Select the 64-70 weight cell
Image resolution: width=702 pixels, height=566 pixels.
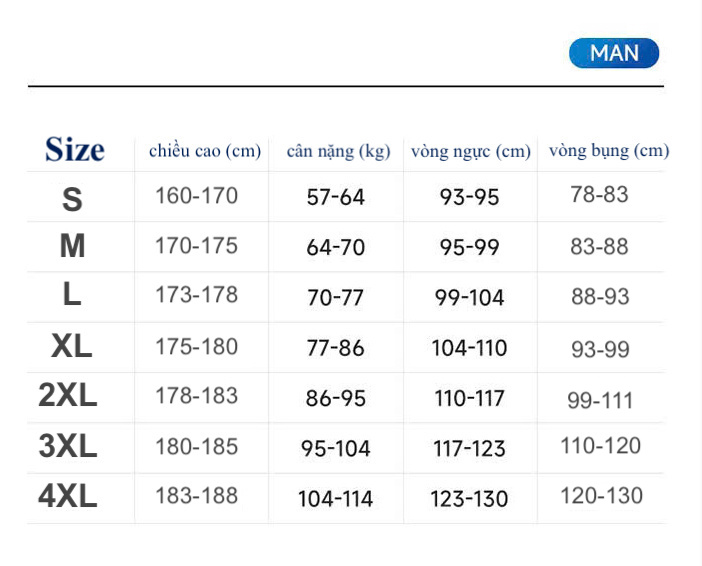(336, 247)
